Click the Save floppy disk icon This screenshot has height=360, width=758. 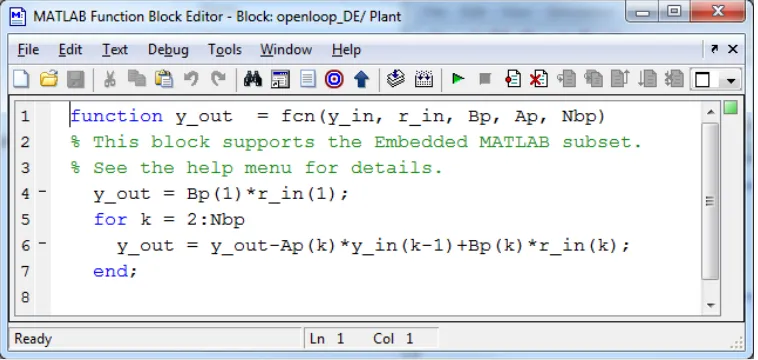click(75, 79)
